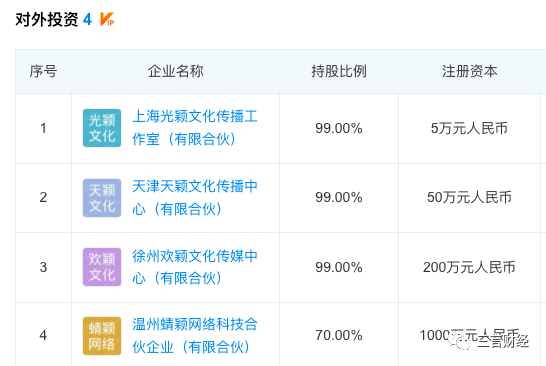Select row number 3 cell
This screenshot has width=546, height=366.
click(43, 267)
